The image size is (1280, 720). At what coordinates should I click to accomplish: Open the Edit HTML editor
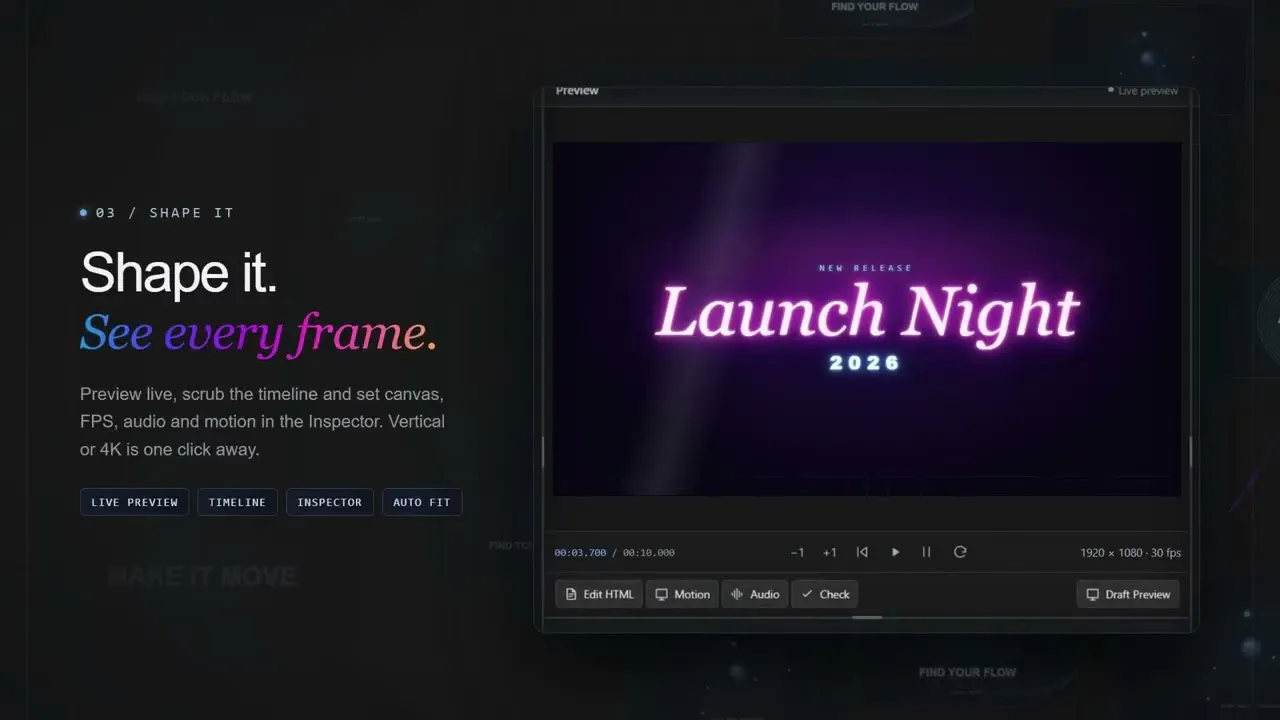point(599,594)
